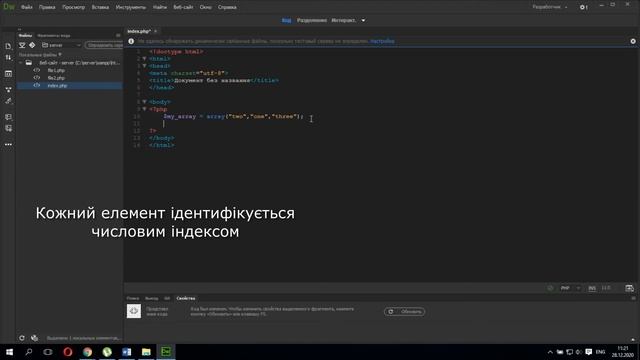Switch to the Вывод panel tab
This screenshot has height=360, width=640.
tap(151, 298)
